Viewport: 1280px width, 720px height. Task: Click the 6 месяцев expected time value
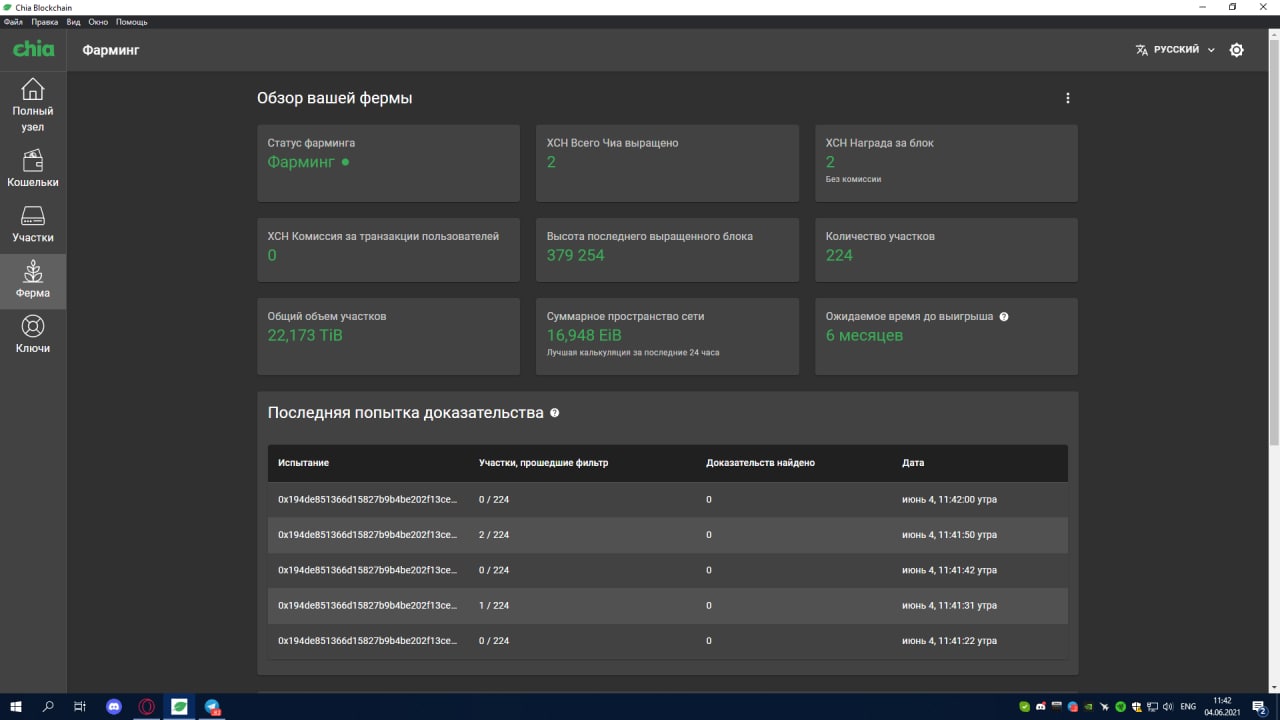pyautogui.click(x=864, y=335)
